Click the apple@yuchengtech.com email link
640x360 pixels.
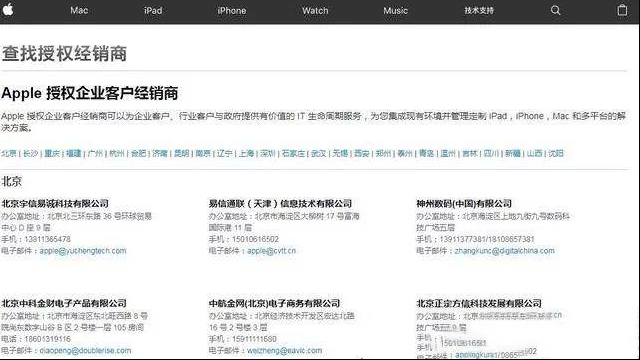(83, 251)
